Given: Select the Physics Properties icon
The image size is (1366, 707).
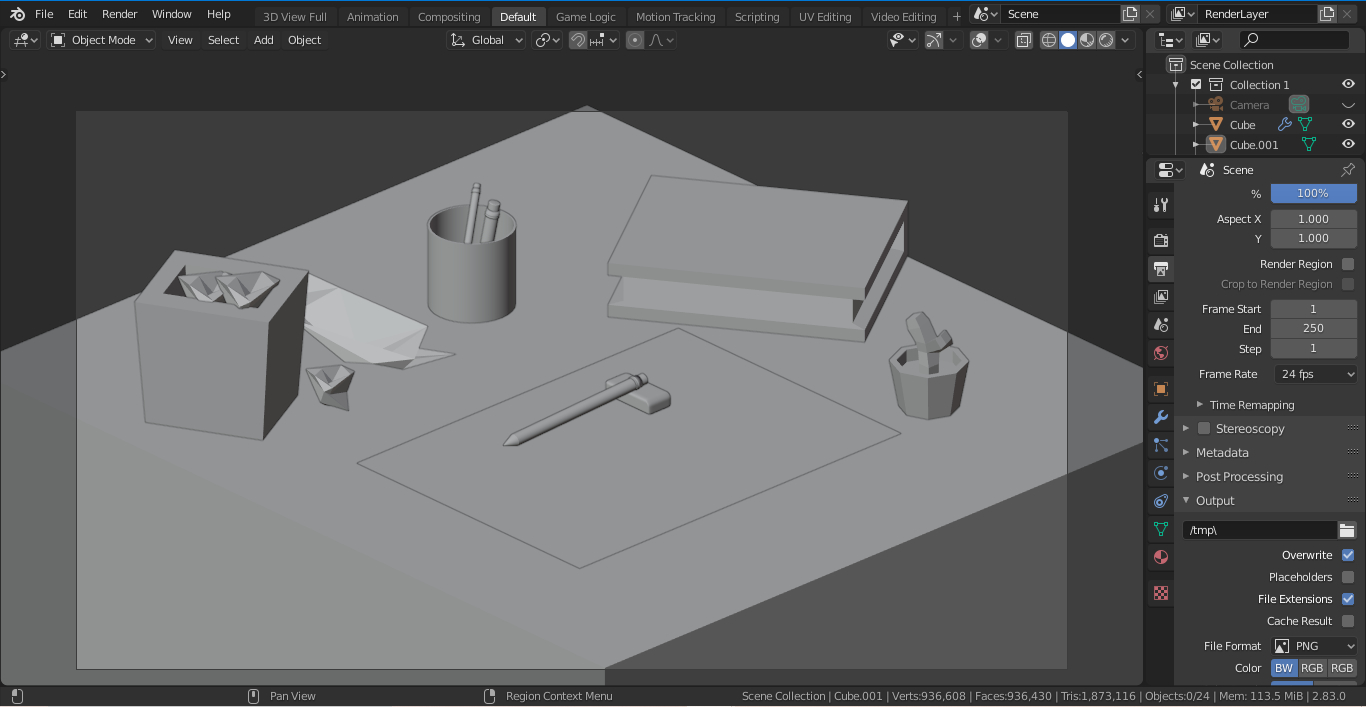Looking at the screenshot, I should [x=1160, y=473].
